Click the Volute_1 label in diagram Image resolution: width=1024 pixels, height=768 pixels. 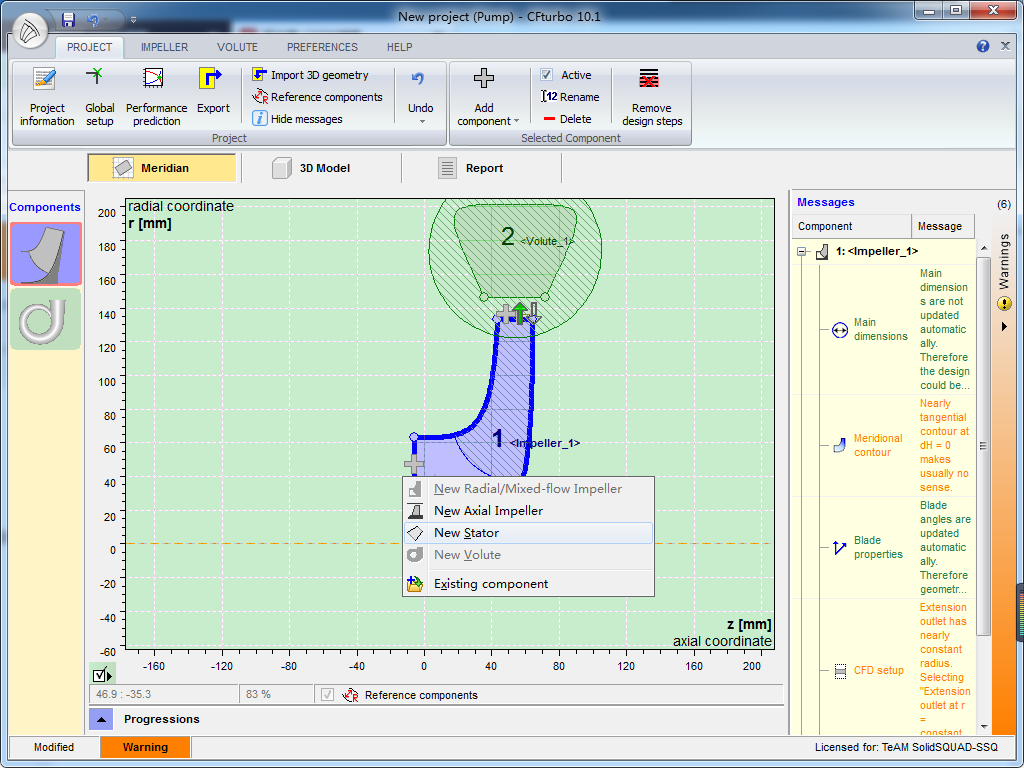[547, 241]
